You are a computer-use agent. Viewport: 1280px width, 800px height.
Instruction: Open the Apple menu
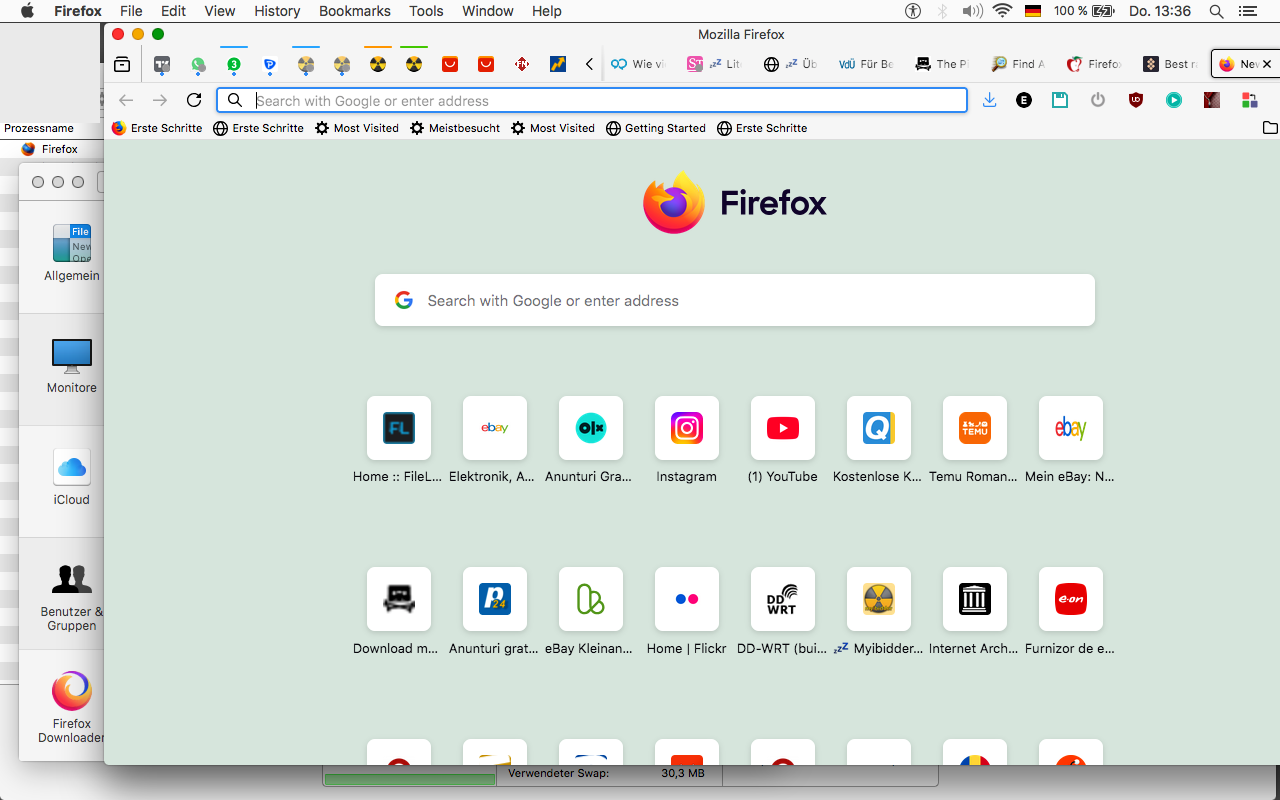(27, 11)
